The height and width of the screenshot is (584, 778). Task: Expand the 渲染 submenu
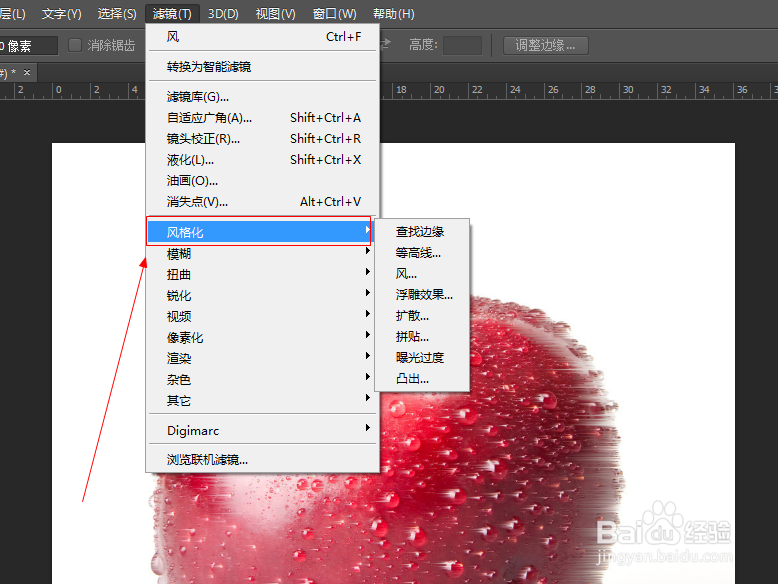262,358
